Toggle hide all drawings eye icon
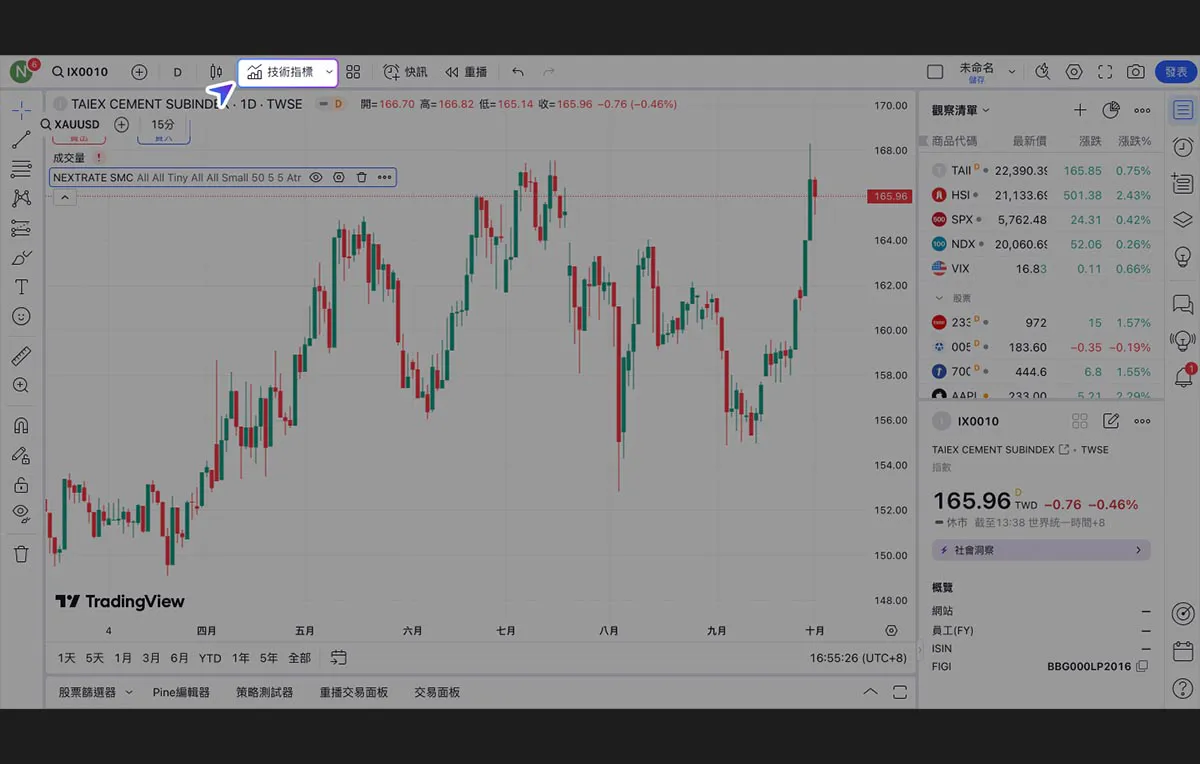Image resolution: width=1200 pixels, height=764 pixels. 21,512
